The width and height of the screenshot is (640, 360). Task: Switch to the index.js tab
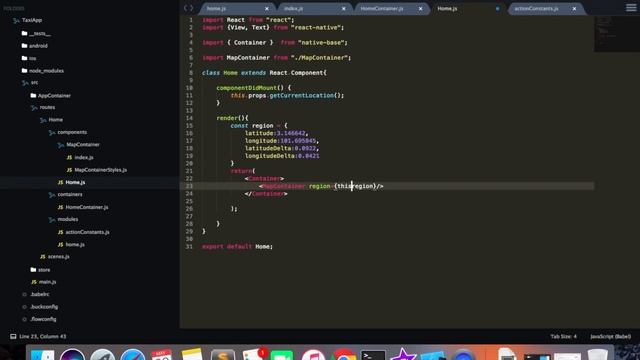(x=313, y=9)
